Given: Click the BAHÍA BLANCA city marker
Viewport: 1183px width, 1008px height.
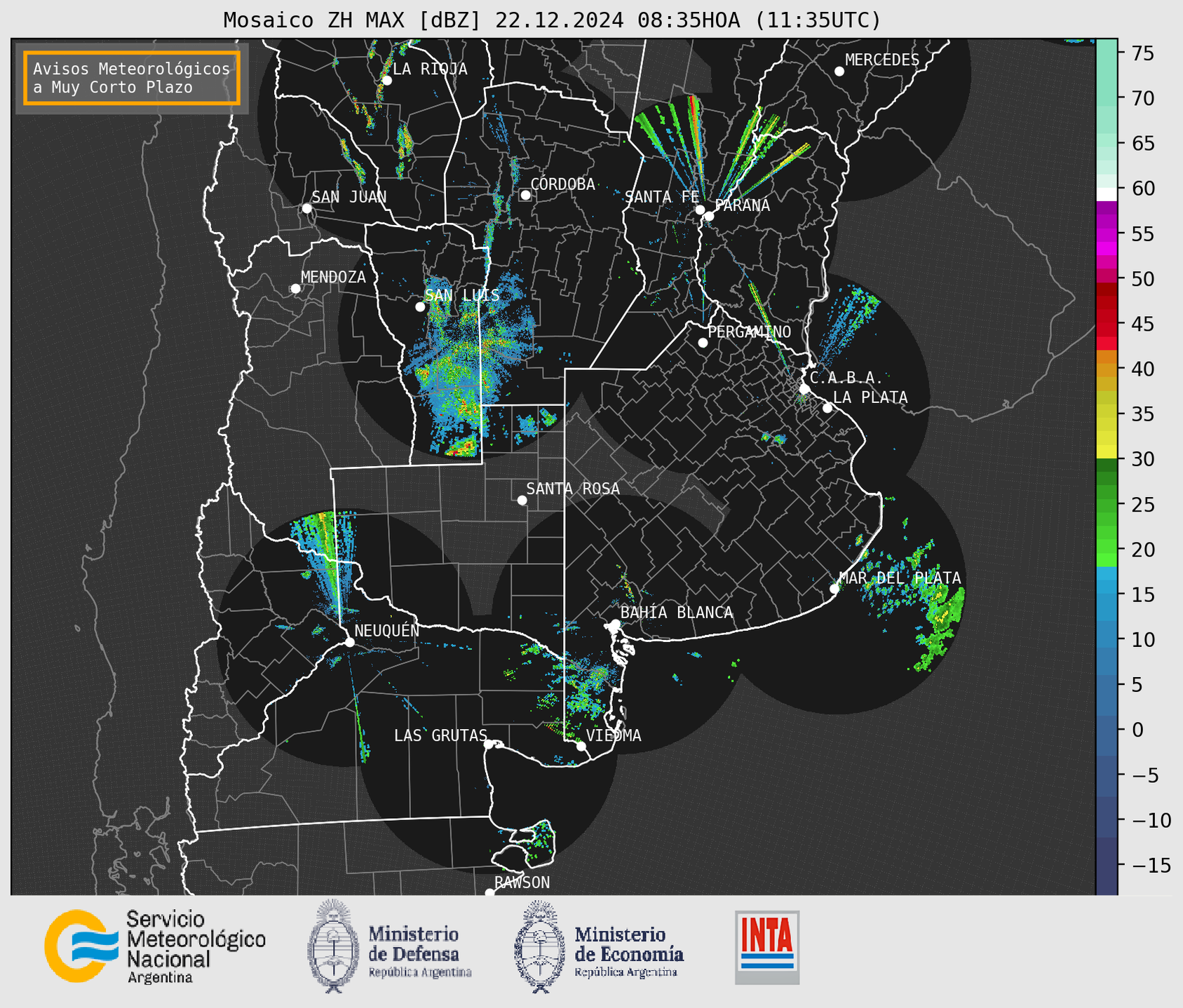Looking at the screenshot, I should coord(615,624).
